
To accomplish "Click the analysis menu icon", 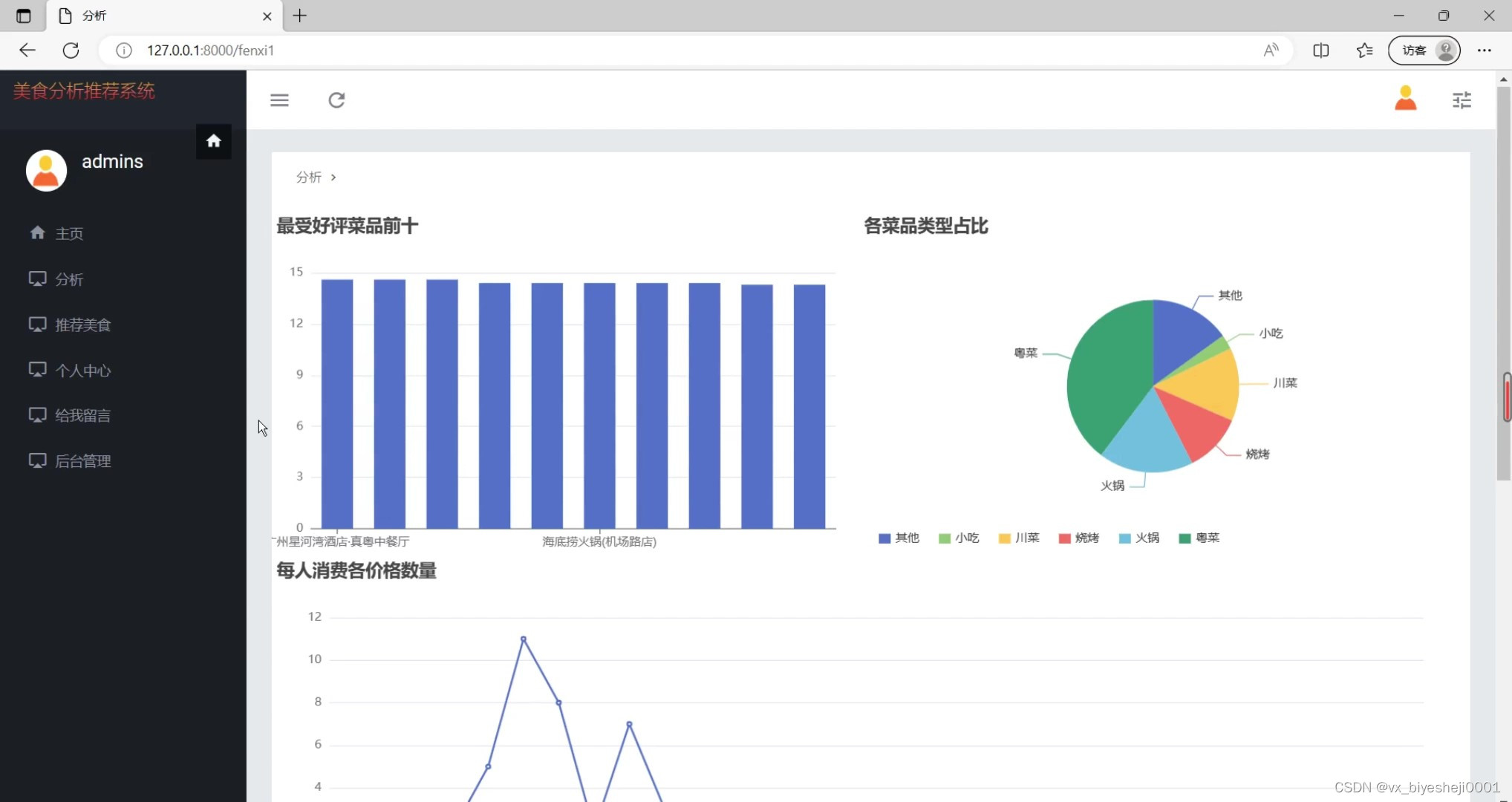I will tap(36, 278).
